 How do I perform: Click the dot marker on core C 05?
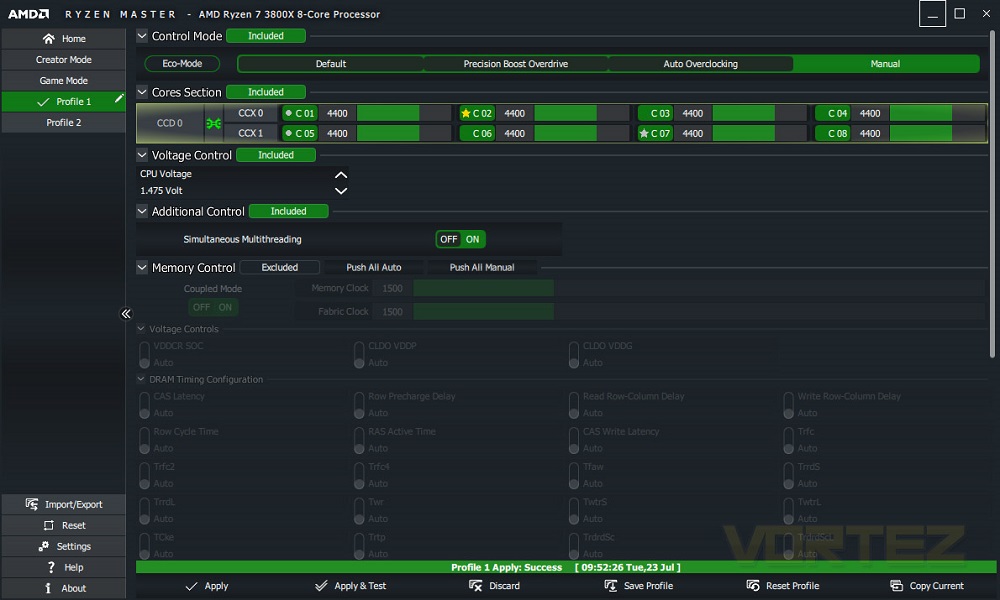(288, 133)
